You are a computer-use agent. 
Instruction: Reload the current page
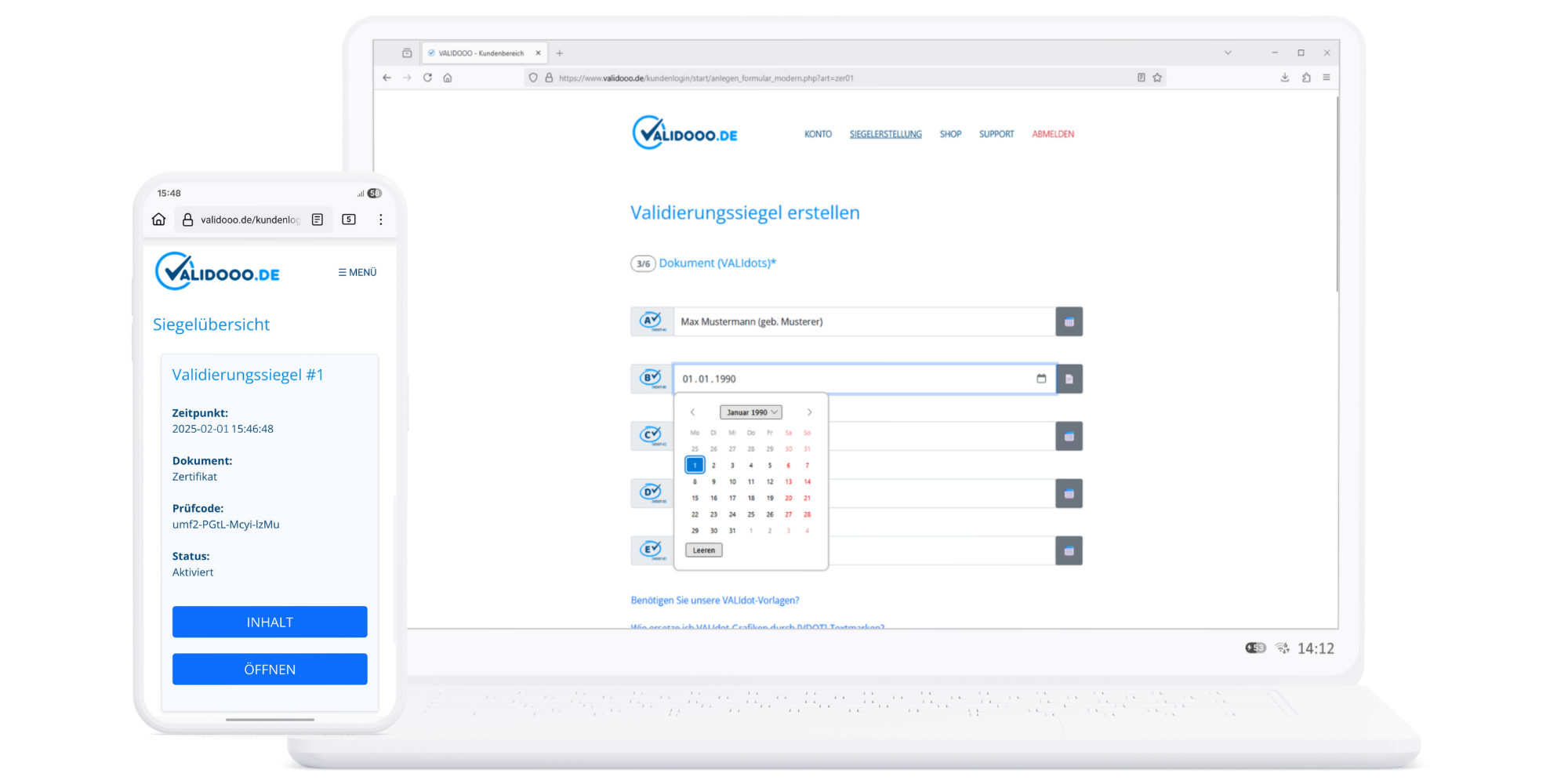pos(427,78)
